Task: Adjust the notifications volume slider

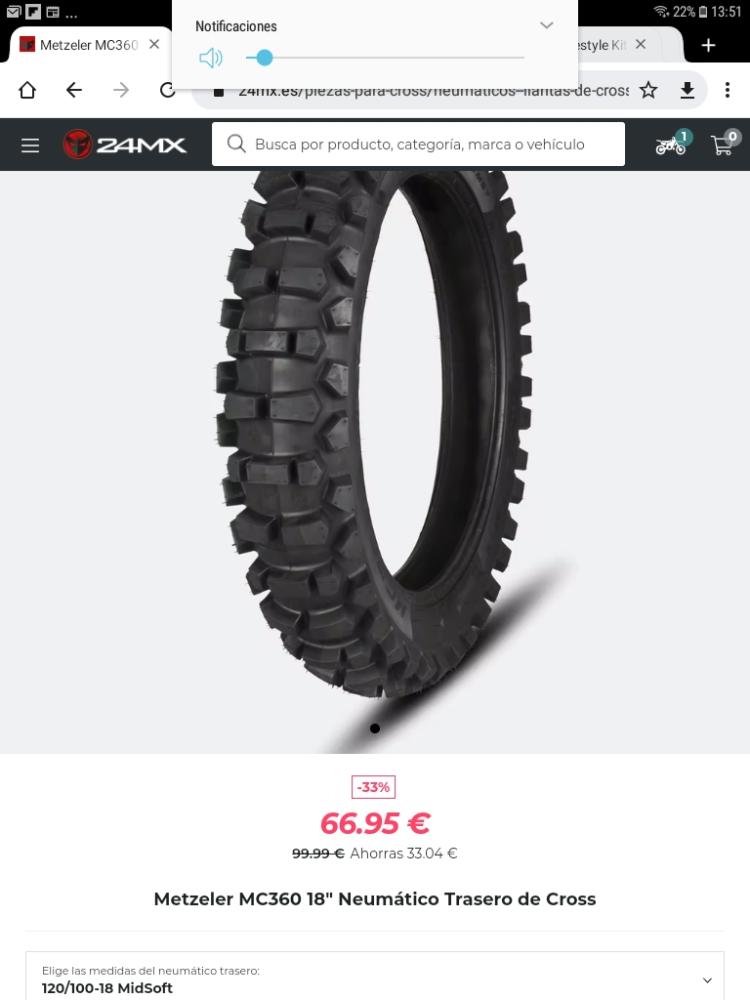Action: (x=385, y=58)
